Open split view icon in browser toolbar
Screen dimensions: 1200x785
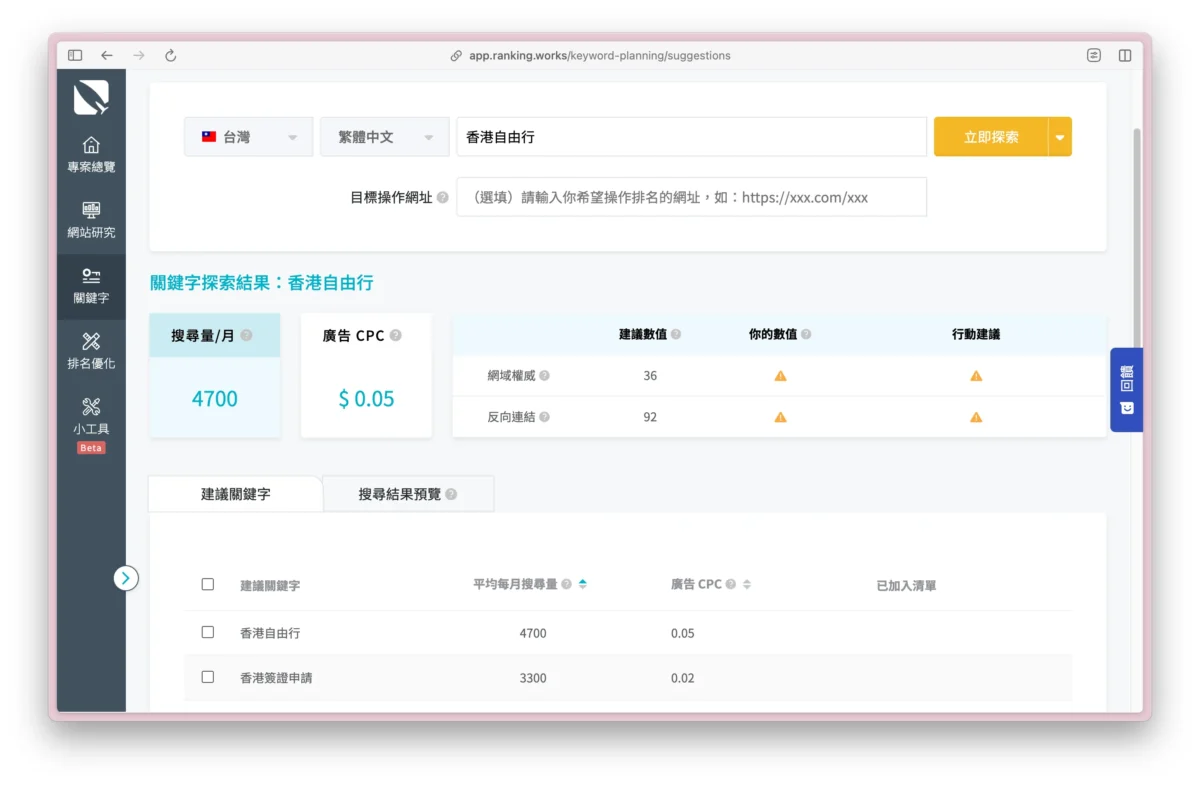pos(1125,56)
